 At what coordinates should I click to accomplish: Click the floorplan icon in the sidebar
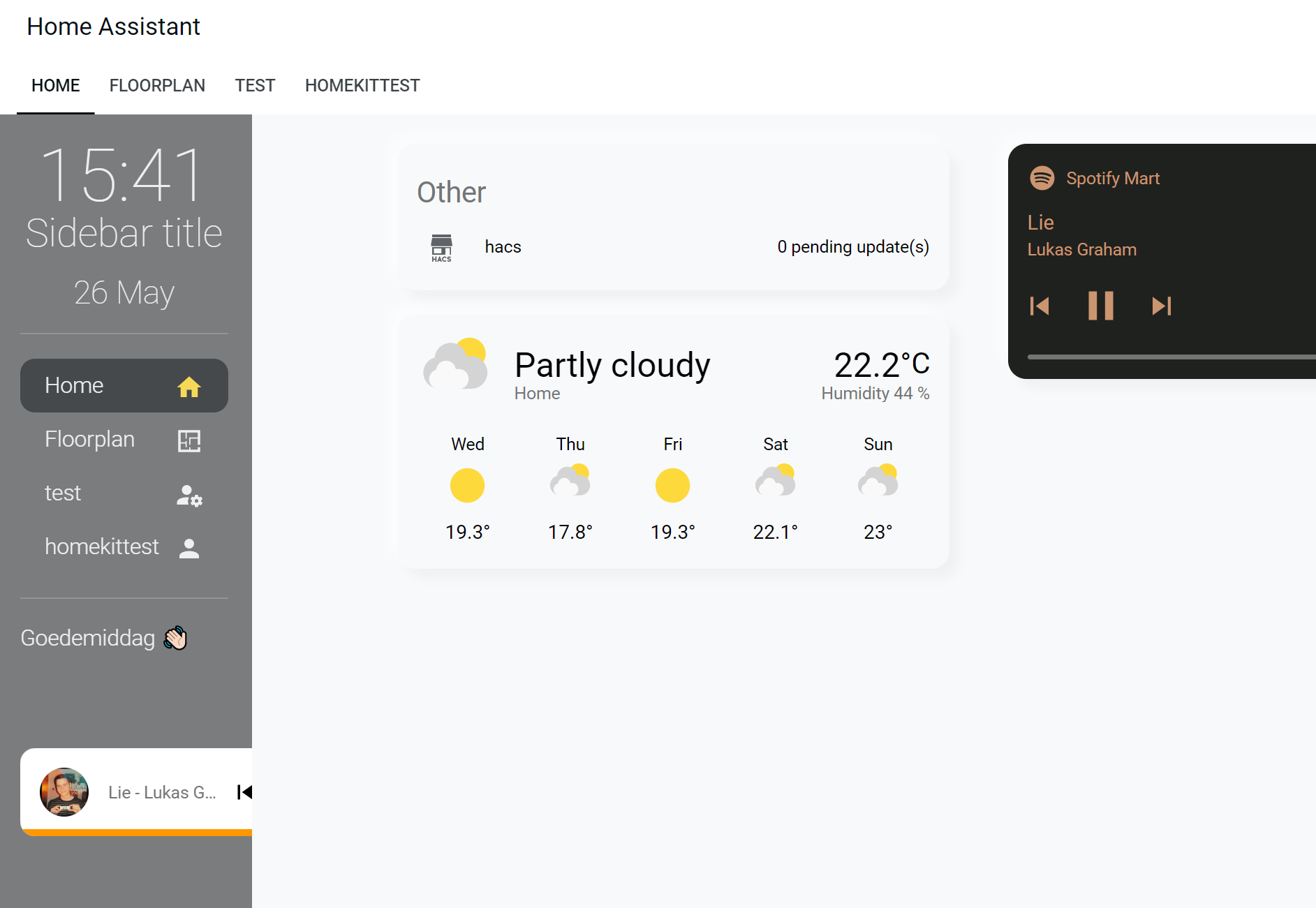coord(189,440)
